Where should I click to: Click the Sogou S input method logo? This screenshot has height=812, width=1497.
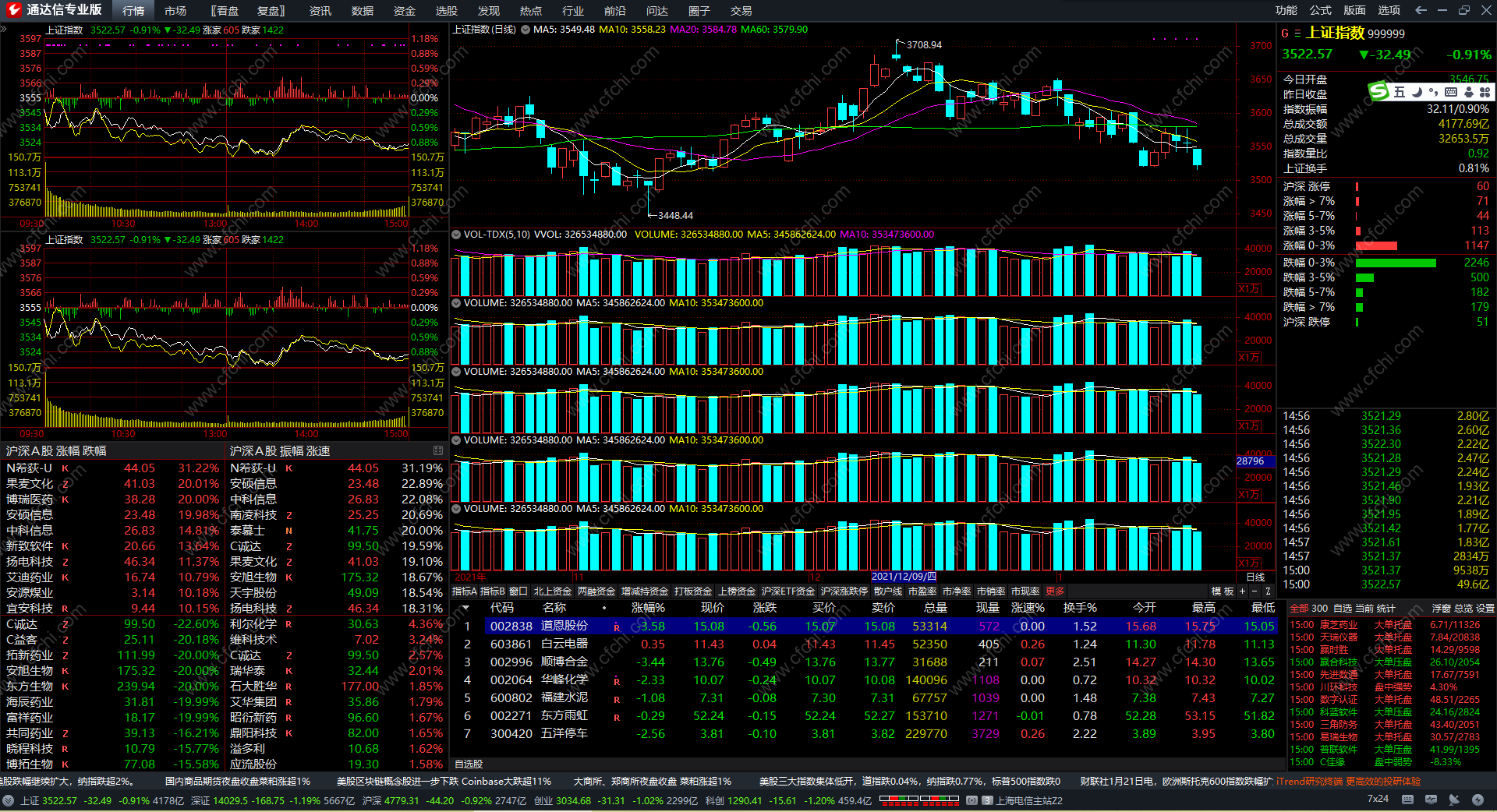(x=1379, y=92)
